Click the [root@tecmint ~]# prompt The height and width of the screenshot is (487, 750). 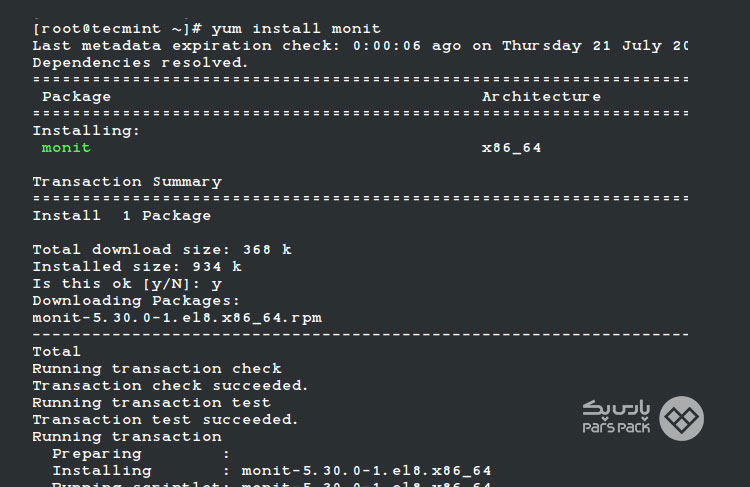(117, 29)
